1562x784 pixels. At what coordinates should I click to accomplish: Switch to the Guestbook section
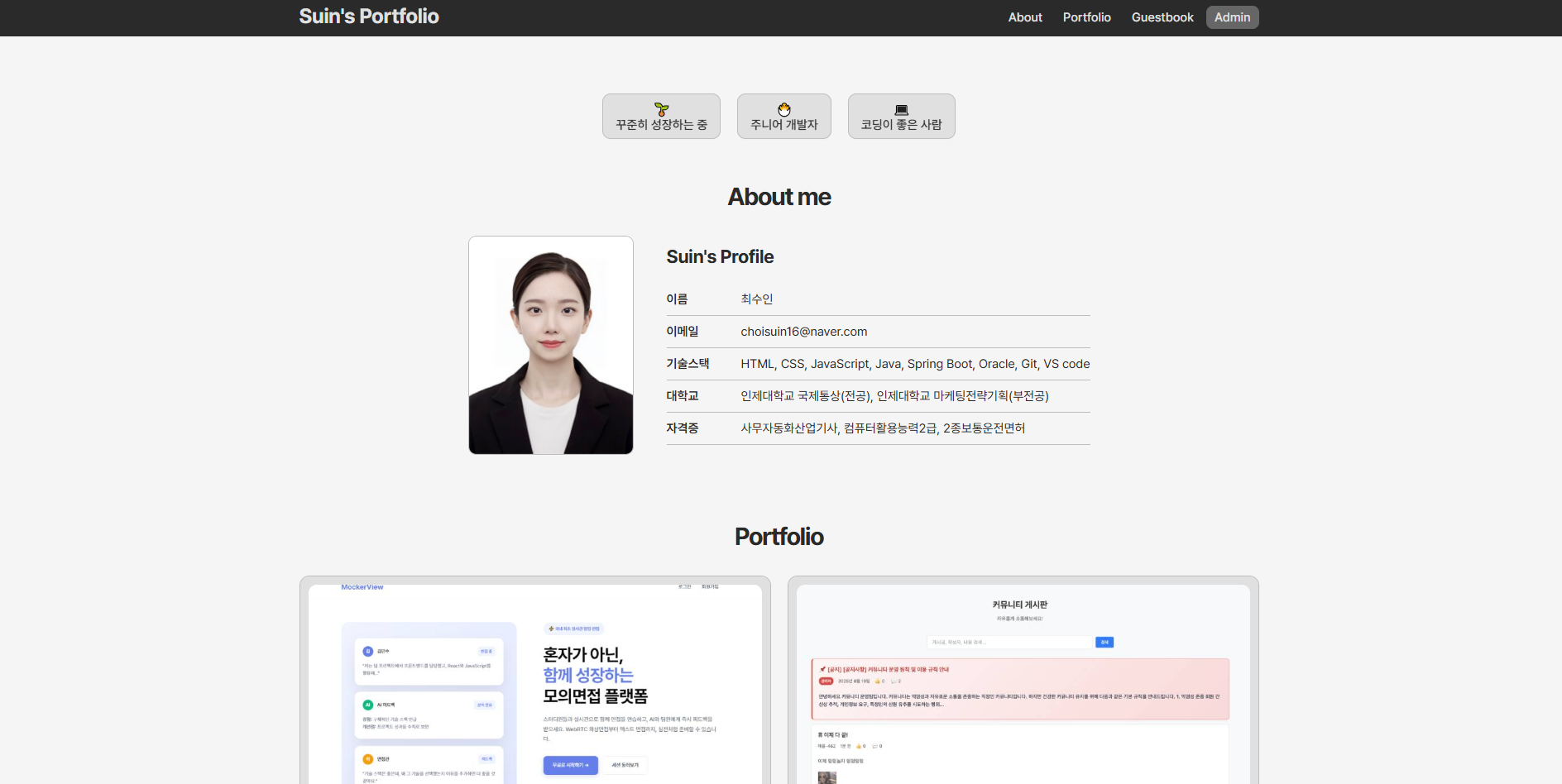1162,17
